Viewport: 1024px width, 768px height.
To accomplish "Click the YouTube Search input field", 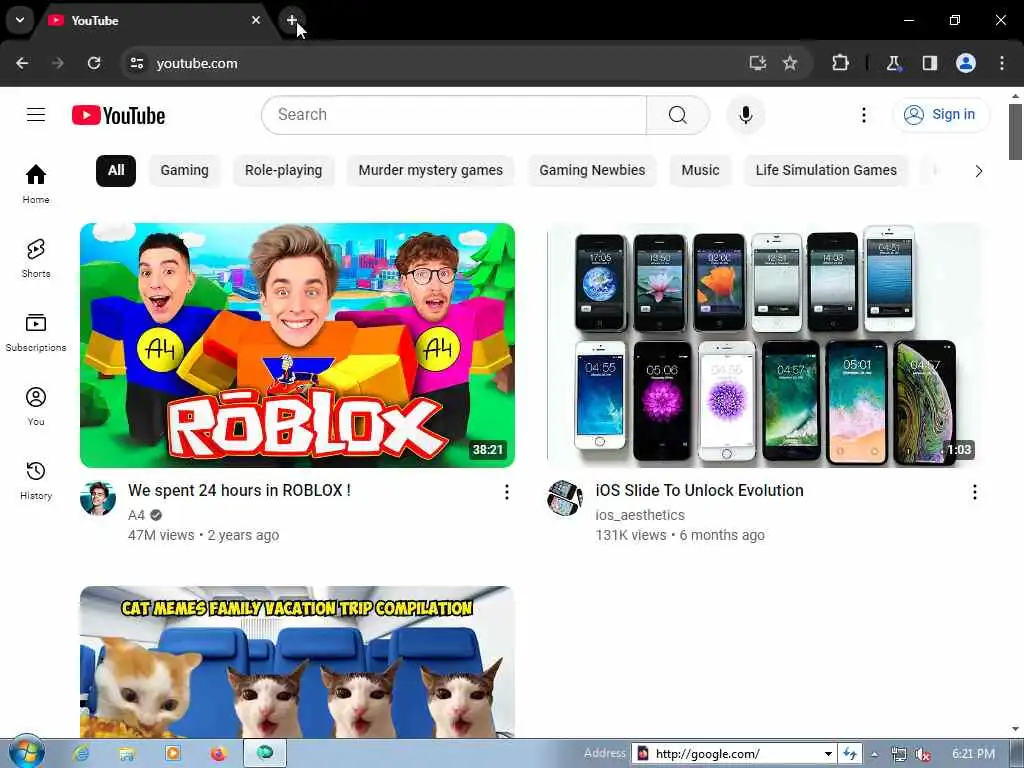I will coord(454,115).
